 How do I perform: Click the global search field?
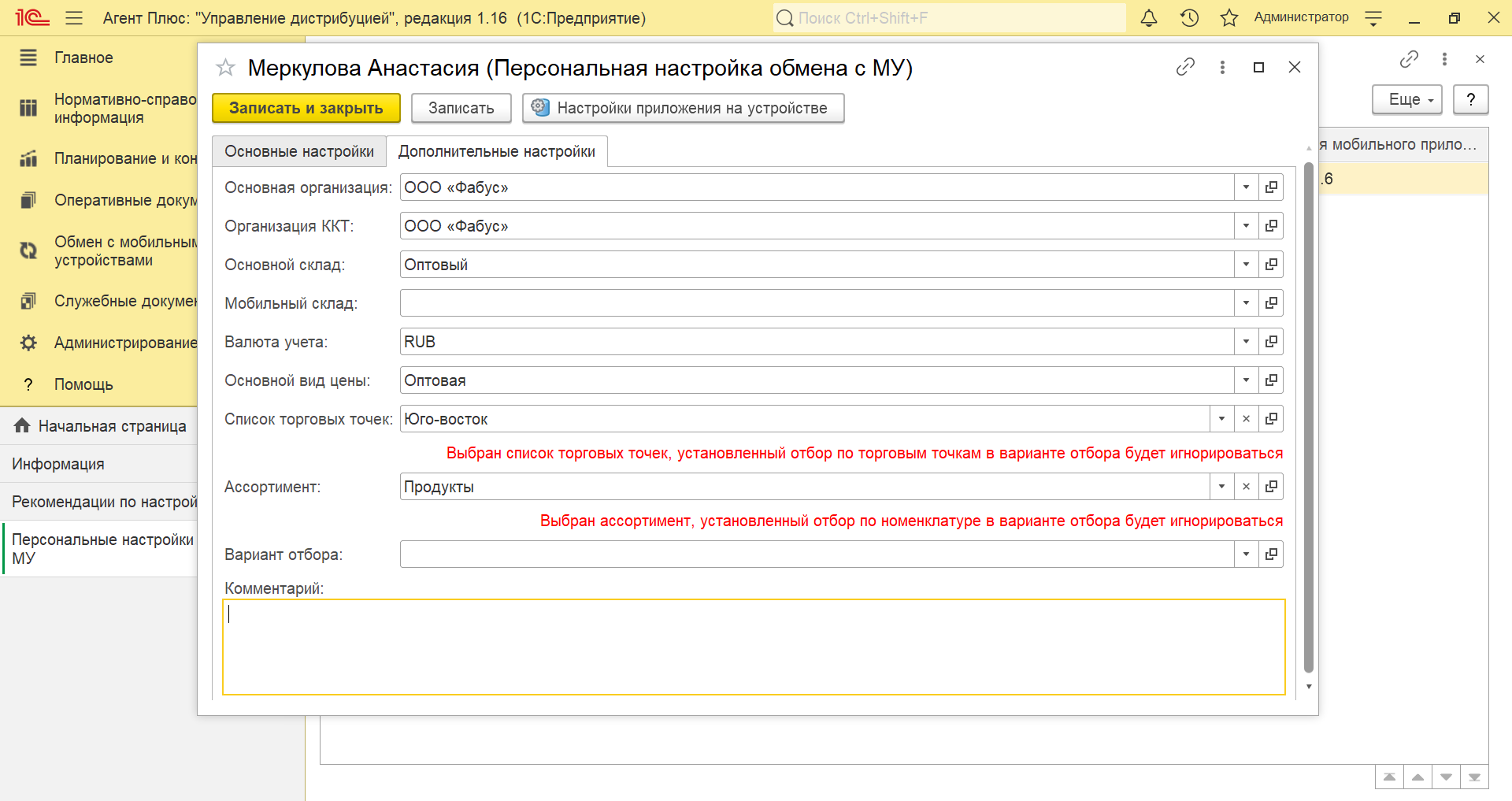(949, 17)
